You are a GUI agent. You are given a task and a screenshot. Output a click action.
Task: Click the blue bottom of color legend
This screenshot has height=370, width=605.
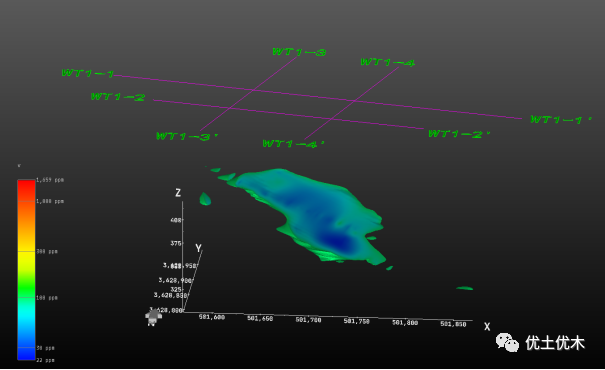26,353
